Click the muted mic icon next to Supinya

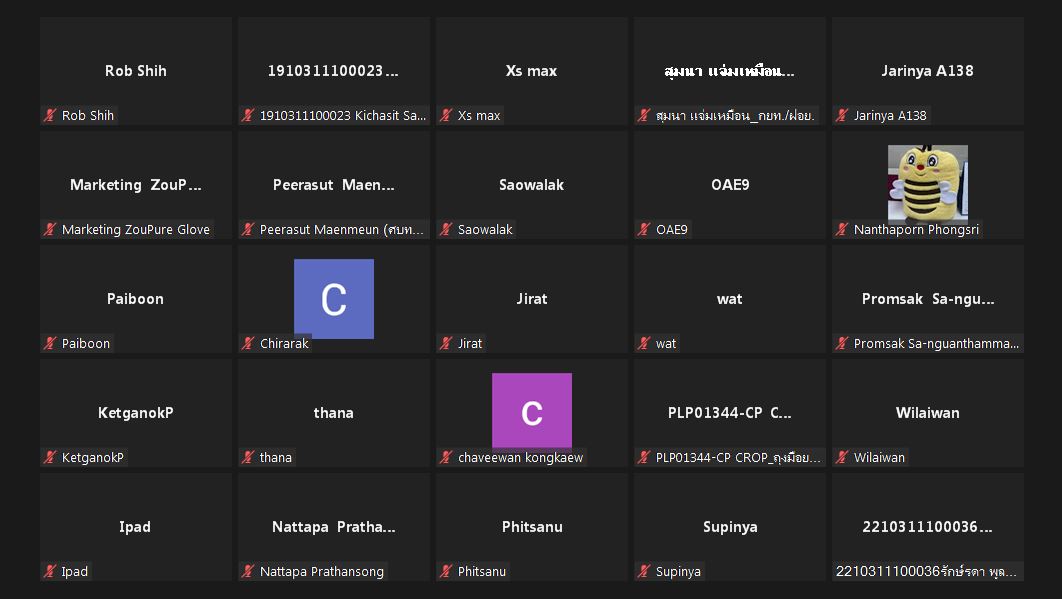644,571
